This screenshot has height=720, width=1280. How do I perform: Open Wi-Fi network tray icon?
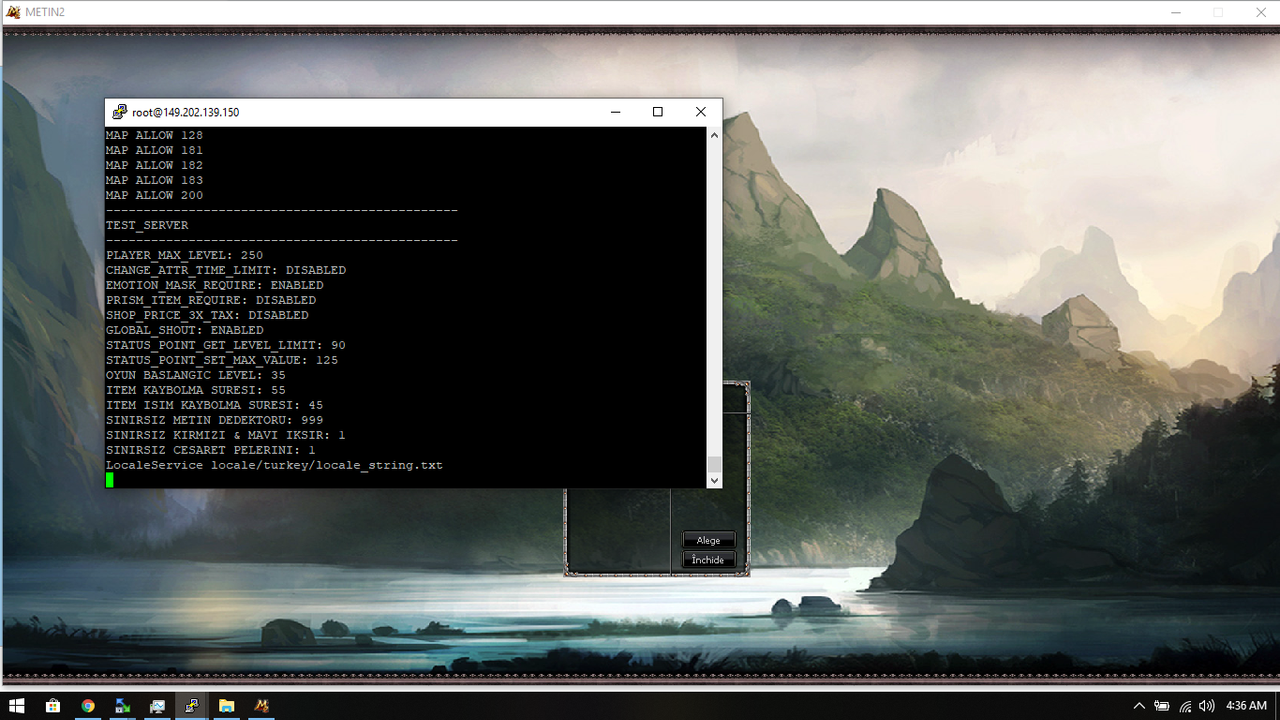point(1185,706)
